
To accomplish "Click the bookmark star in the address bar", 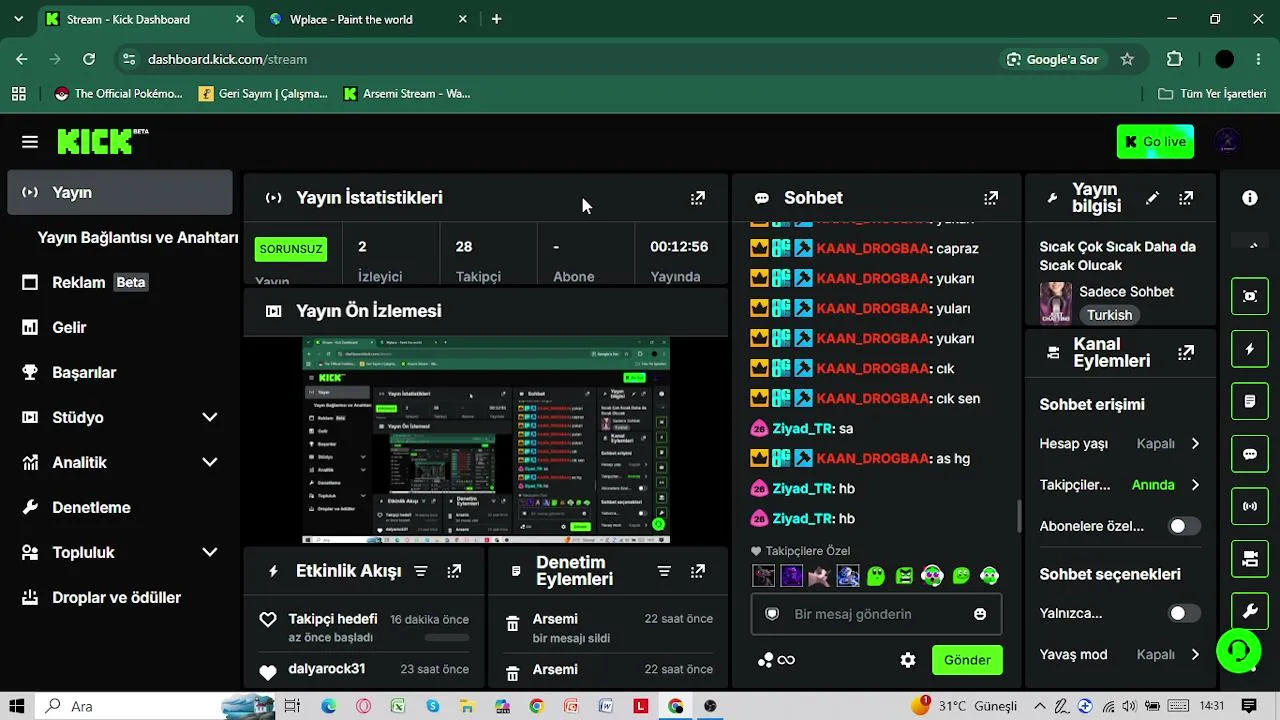I will tap(1127, 59).
